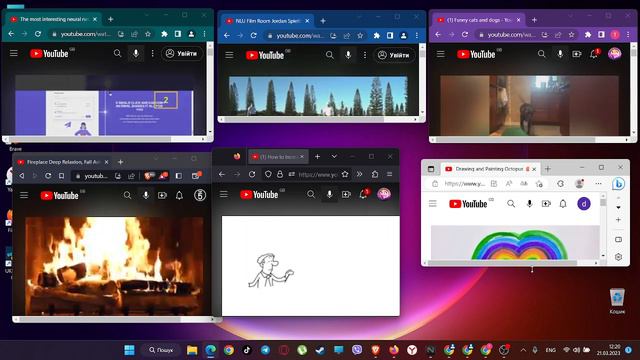Viewport: 640px width, 360px height.
Task: Open YouTube guide menu in Brave Fireplace window
Action: coord(24,196)
